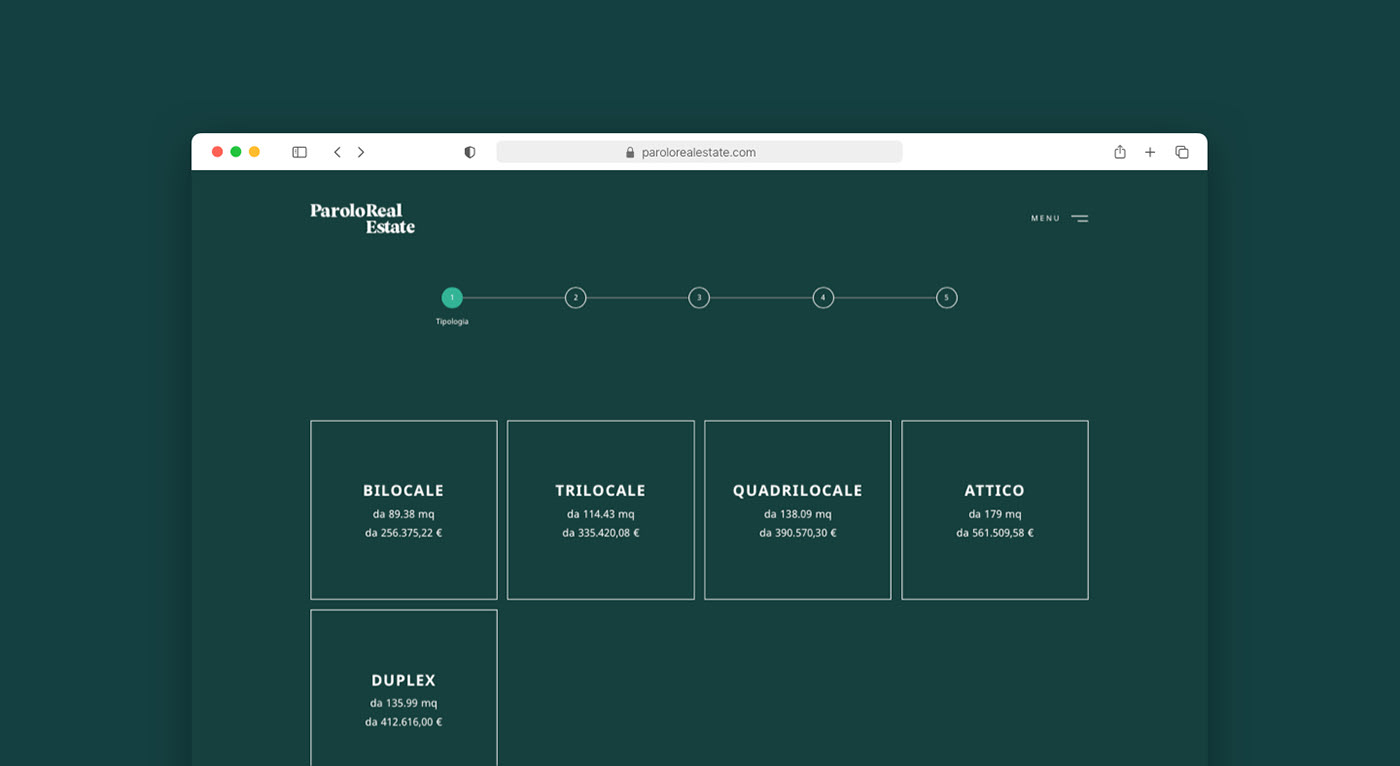Show the tab overview icon
Screen dimensions: 1400x766
pyautogui.click(x=1182, y=152)
